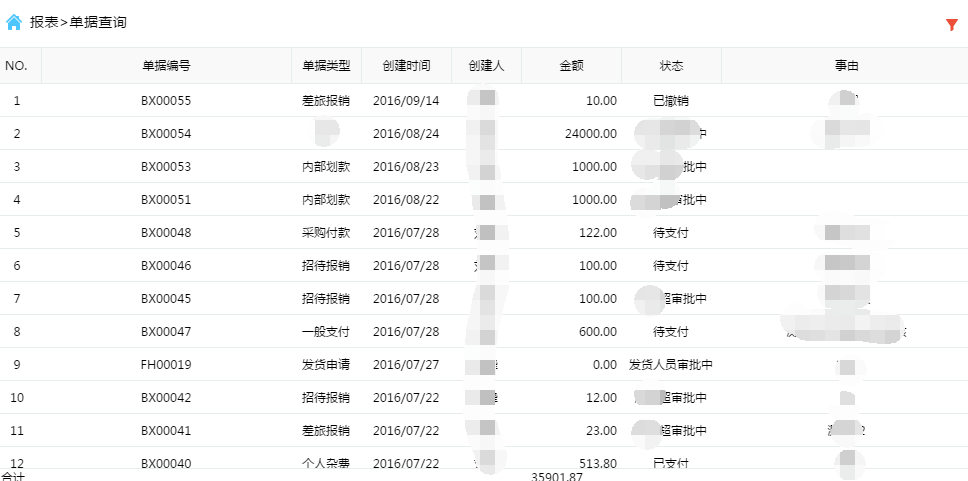Click the NO. column header
The width and height of the screenshot is (968, 481).
(x=16, y=66)
